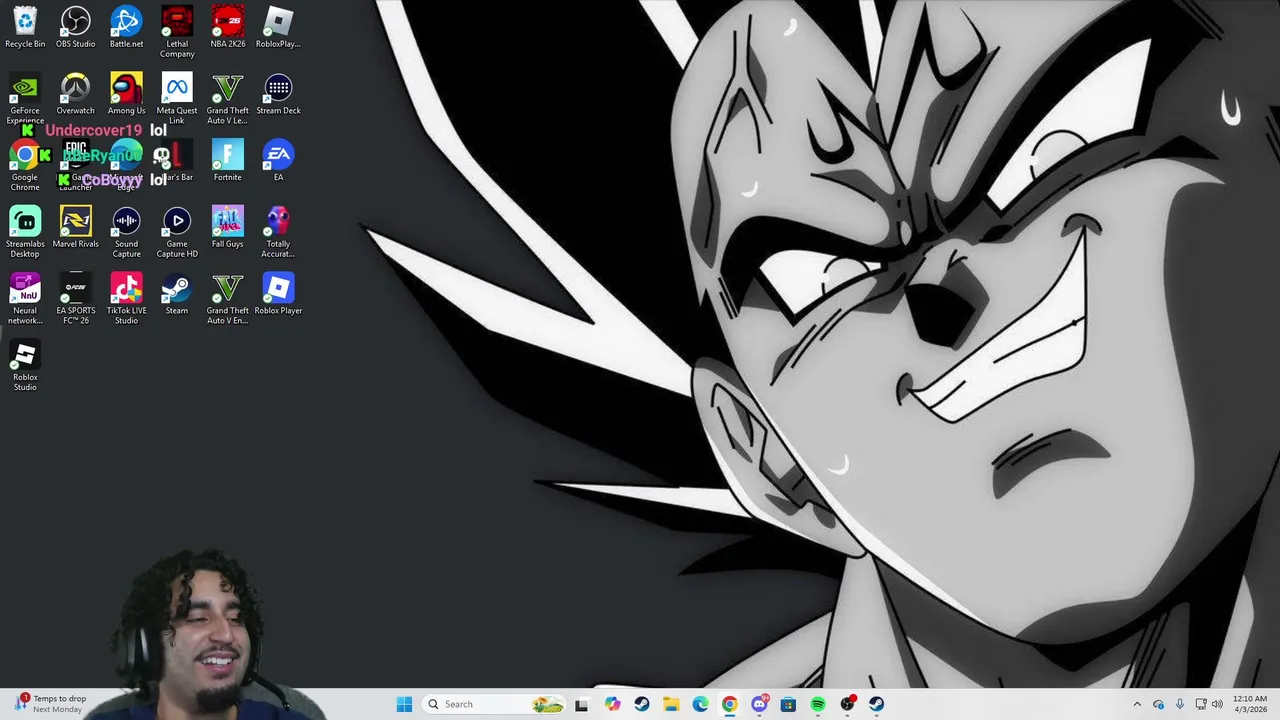
Task: Click the microphone tray icon
Action: (1180, 704)
